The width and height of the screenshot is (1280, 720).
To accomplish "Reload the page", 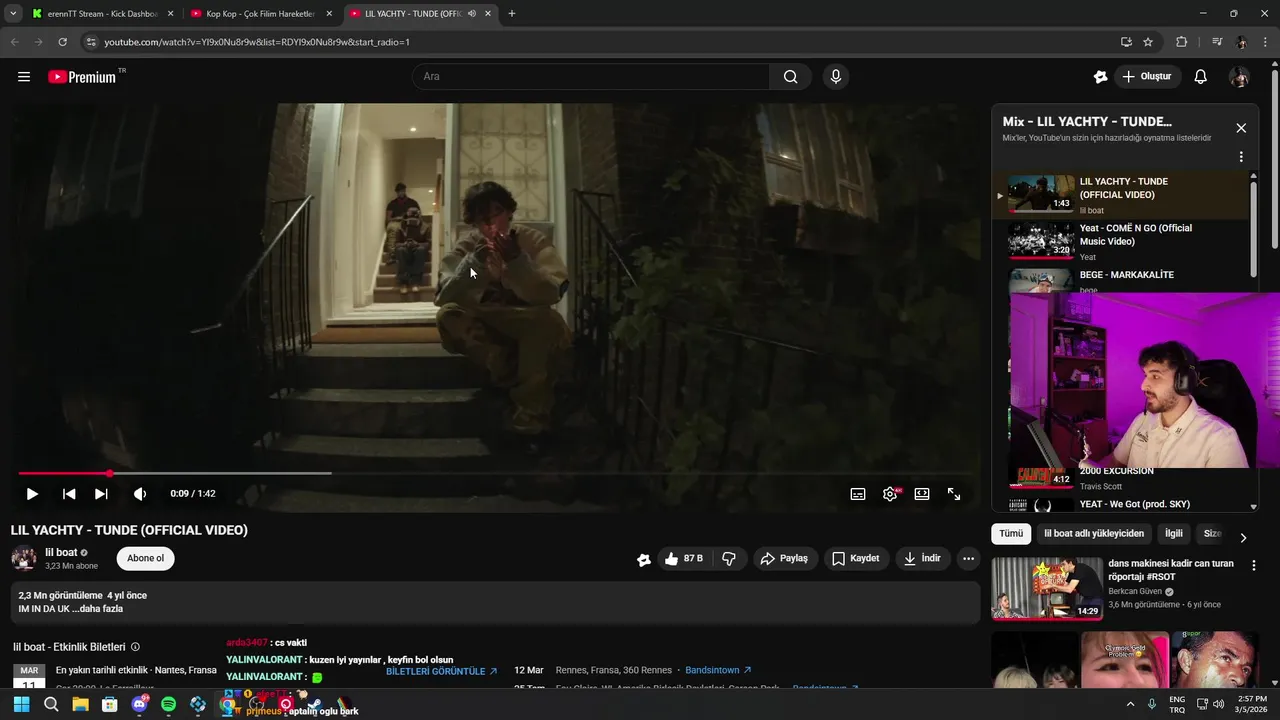I will [62, 42].
